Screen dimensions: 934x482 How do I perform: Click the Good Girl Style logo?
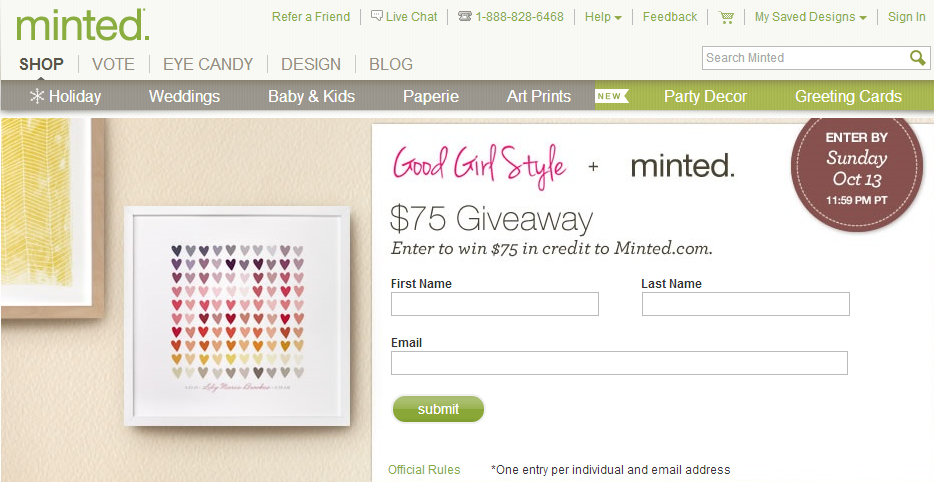(x=479, y=165)
